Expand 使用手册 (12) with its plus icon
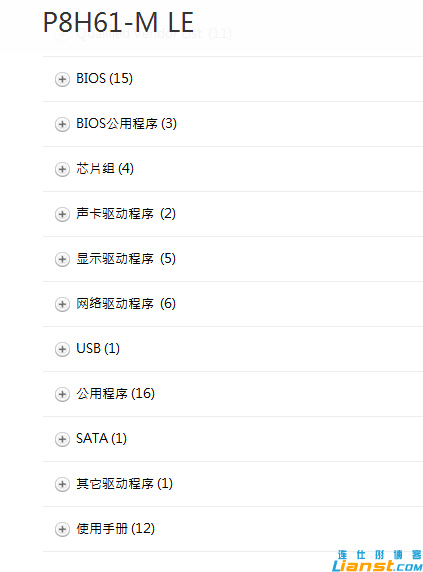 (x=62, y=529)
